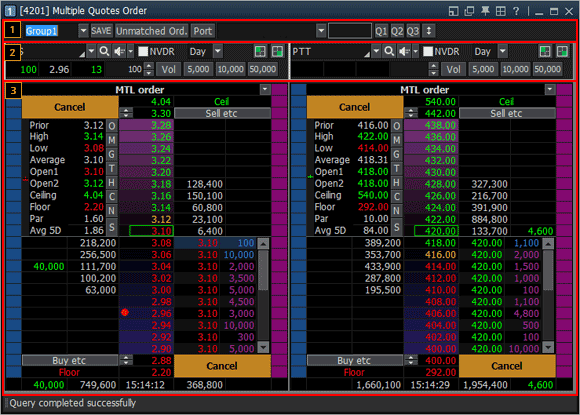Expand the MTL order dropdown in PTT panel
580x415 pixels.
tap(550, 89)
